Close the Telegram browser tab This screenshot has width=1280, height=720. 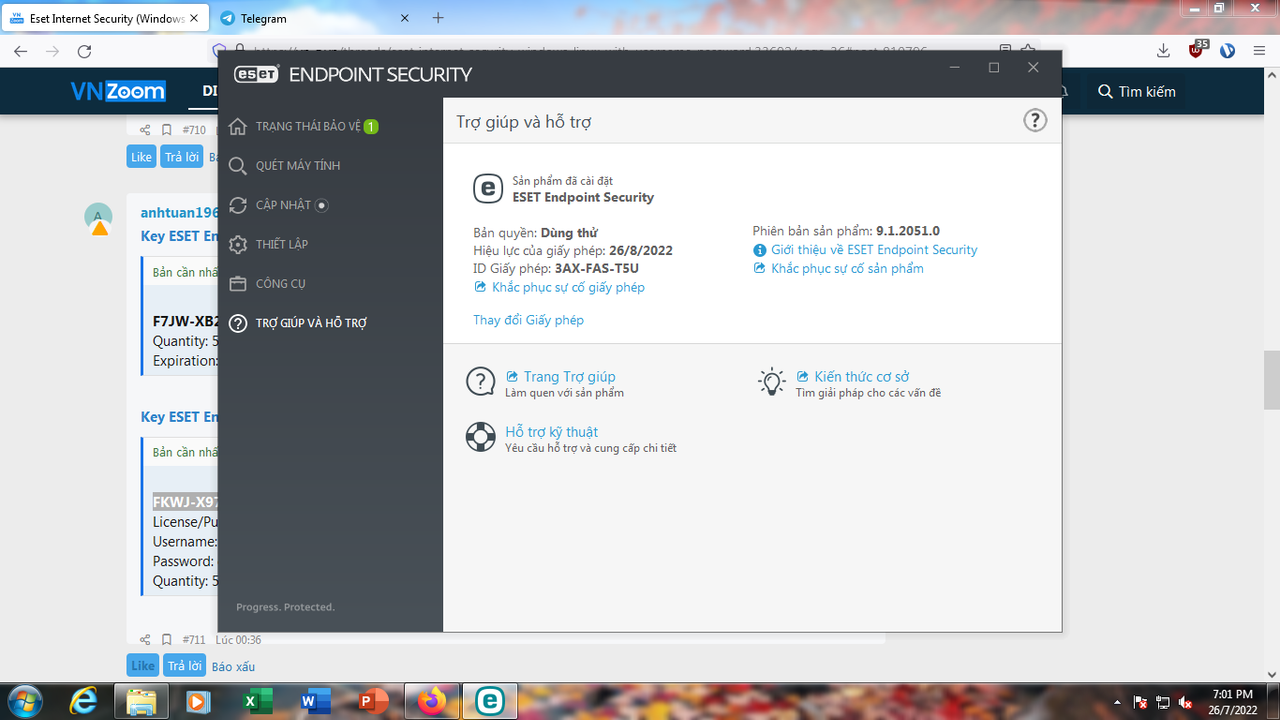point(404,18)
